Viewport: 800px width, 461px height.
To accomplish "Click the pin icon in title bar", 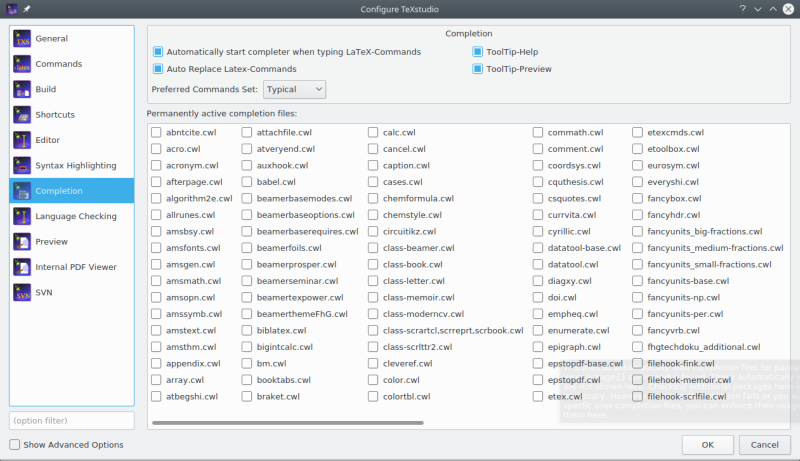I will 27,9.
